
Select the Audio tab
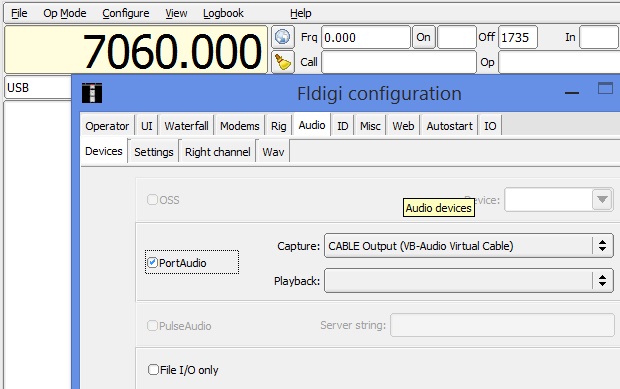tap(312, 125)
